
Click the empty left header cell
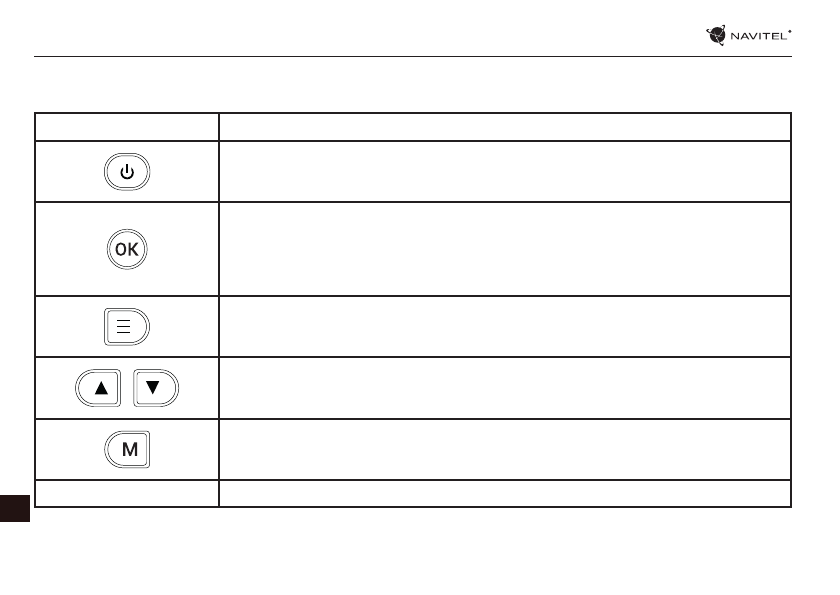[127, 127]
